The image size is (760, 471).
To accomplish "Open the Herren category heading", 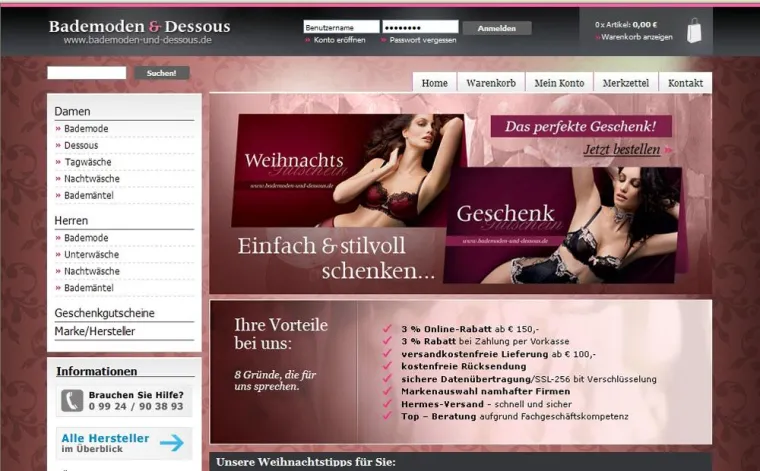I will 71,220.
